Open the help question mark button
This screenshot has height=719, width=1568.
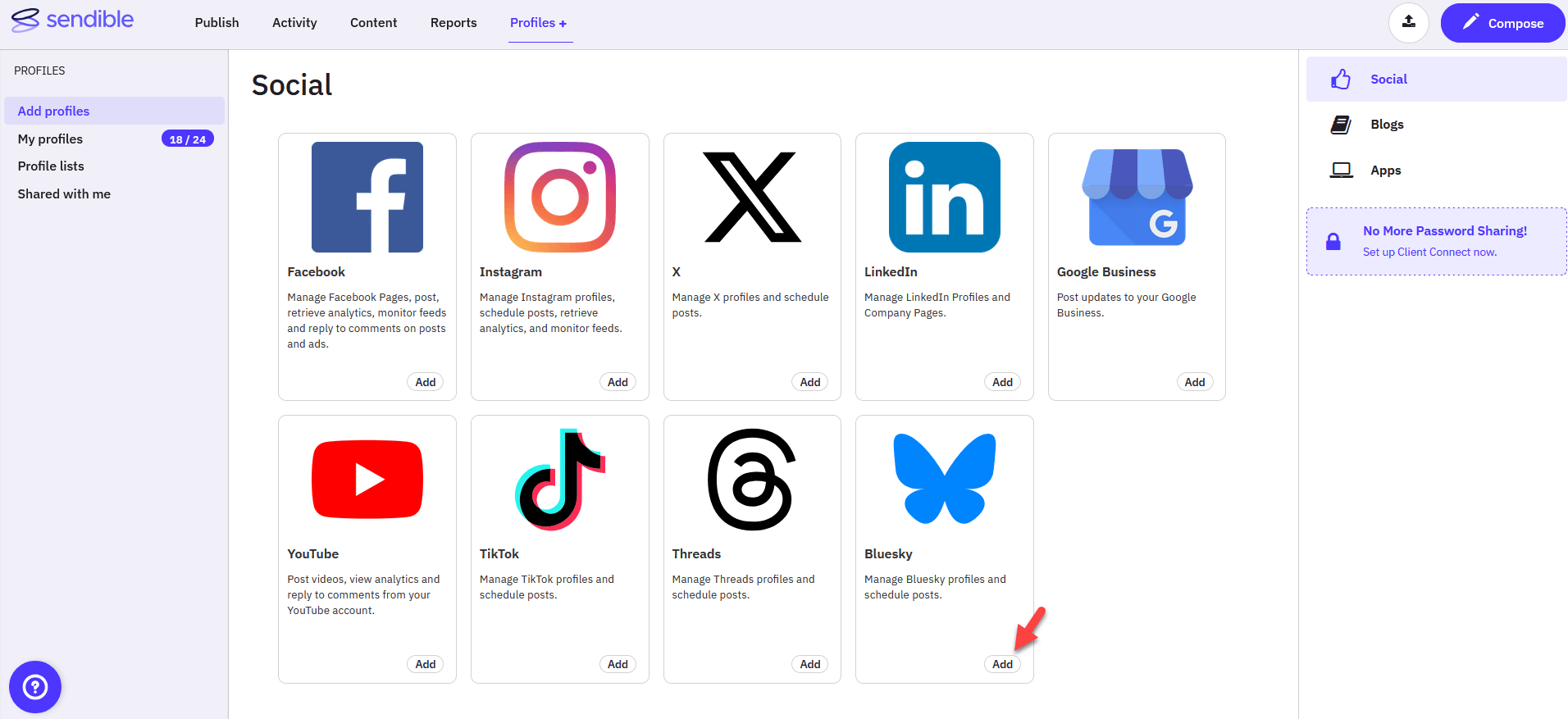pyautogui.click(x=35, y=687)
